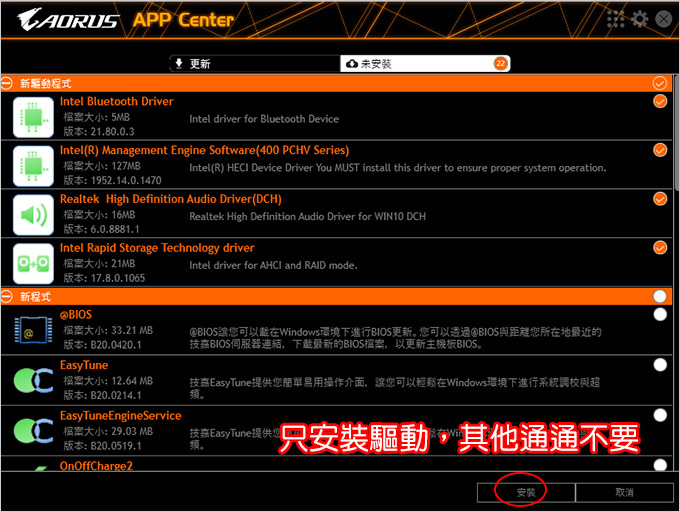This screenshot has width=680, height=512.
Task: Open the app grid icon in header
Action: tap(615, 19)
